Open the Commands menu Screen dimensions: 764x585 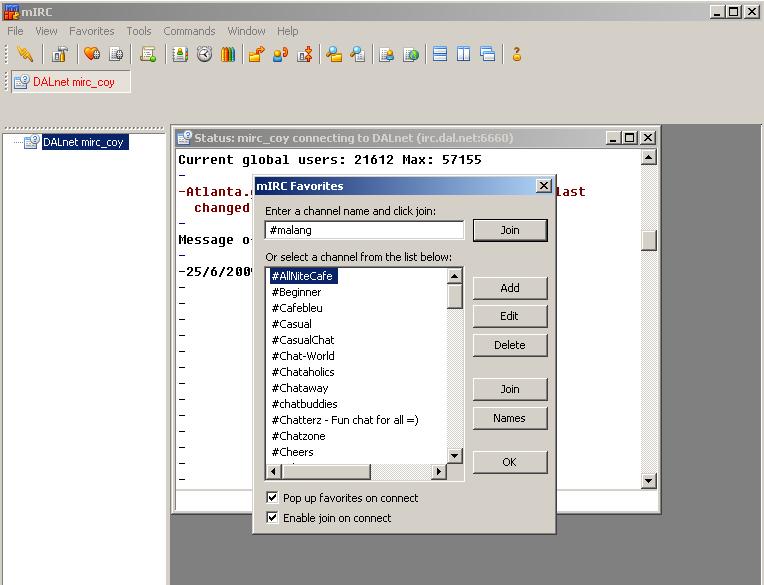190,31
